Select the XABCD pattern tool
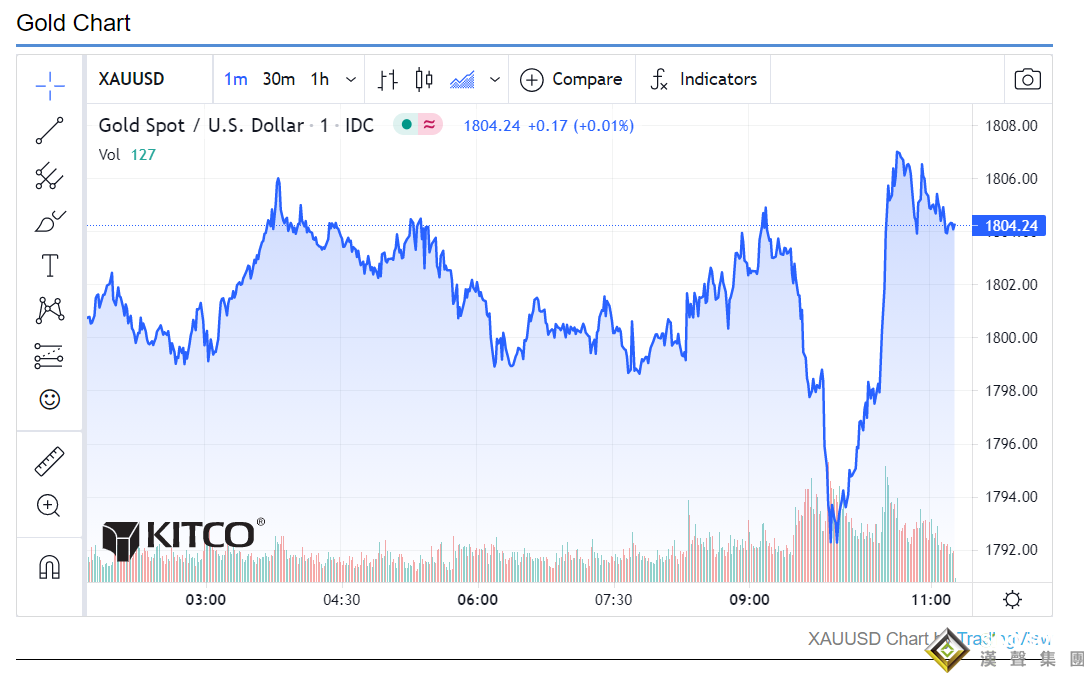This screenshot has height=678, width=1089. coord(50,310)
